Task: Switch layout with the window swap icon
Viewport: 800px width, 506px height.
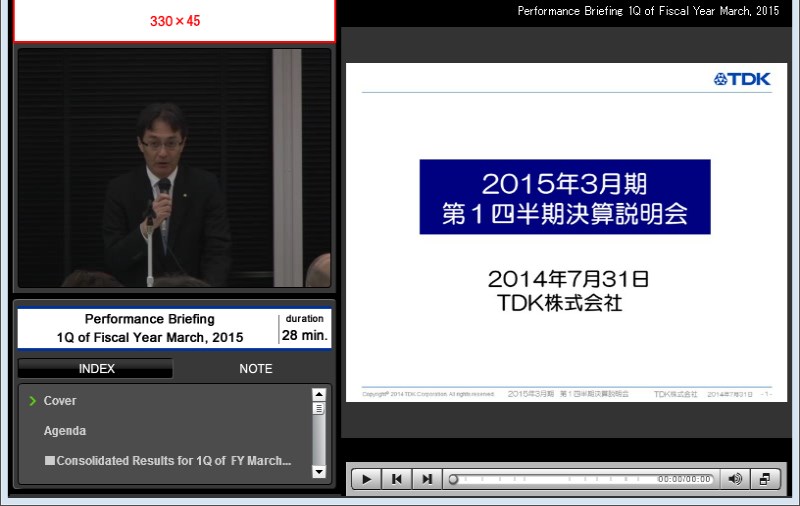Action: [x=765, y=479]
